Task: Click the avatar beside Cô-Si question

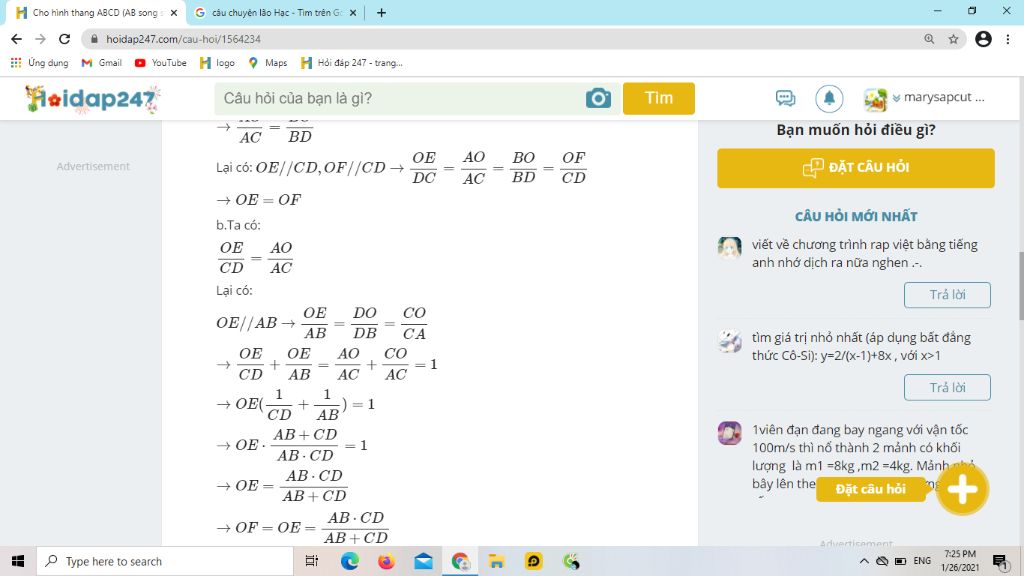Action: coord(729,341)
